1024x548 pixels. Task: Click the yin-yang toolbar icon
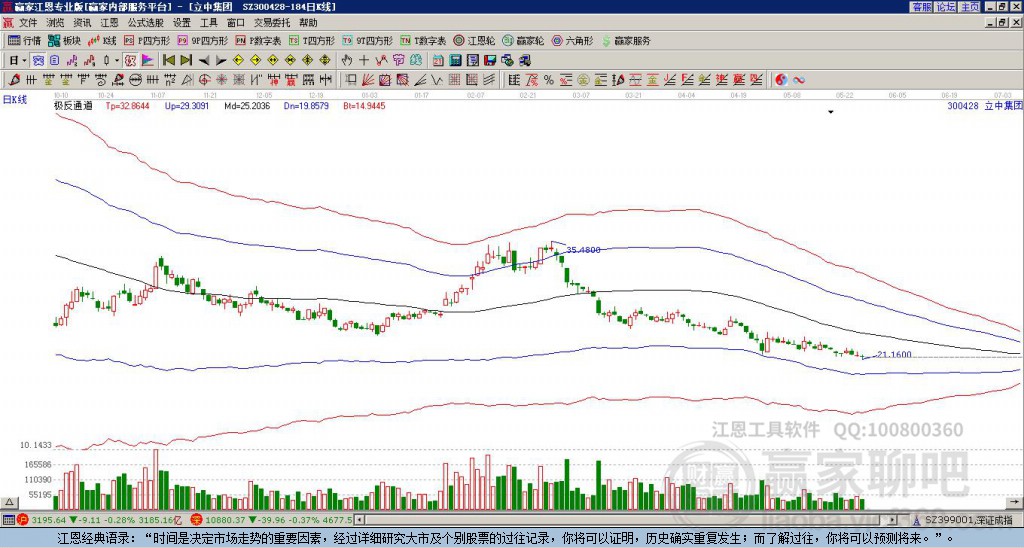pyautogui.click(x=781, y=80)
